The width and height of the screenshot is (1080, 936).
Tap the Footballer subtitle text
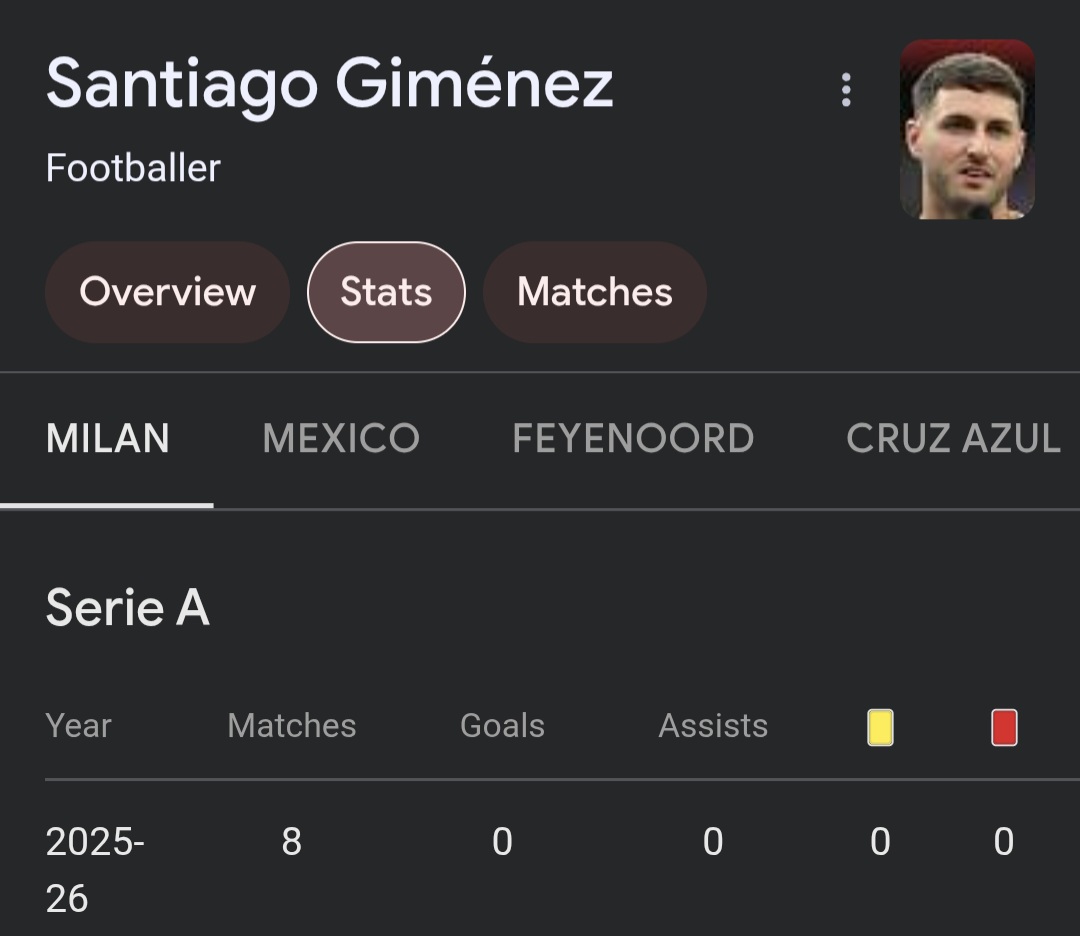[133, 168]
